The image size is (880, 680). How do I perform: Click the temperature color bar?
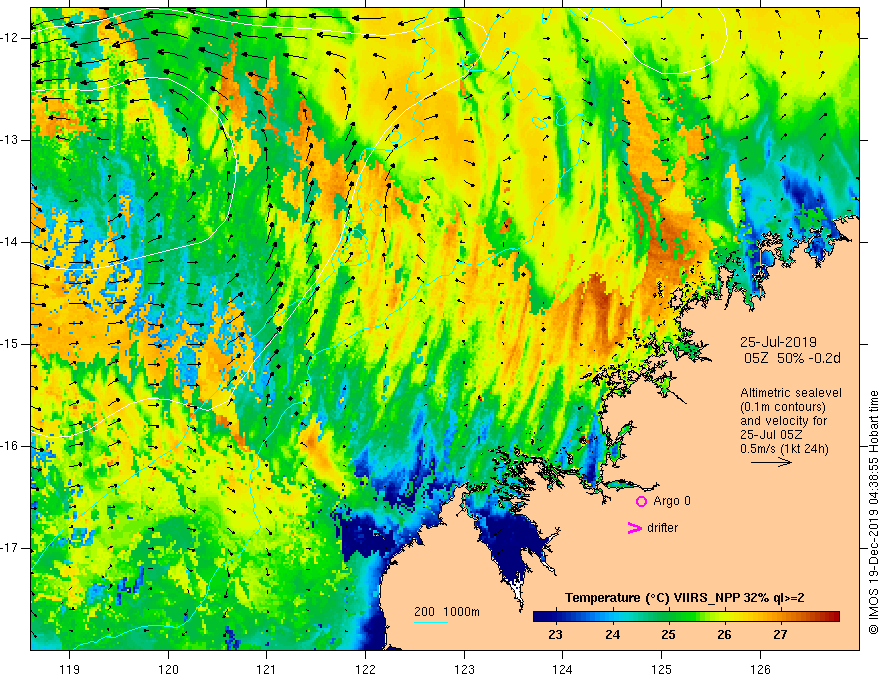click(x=686, y=617)
